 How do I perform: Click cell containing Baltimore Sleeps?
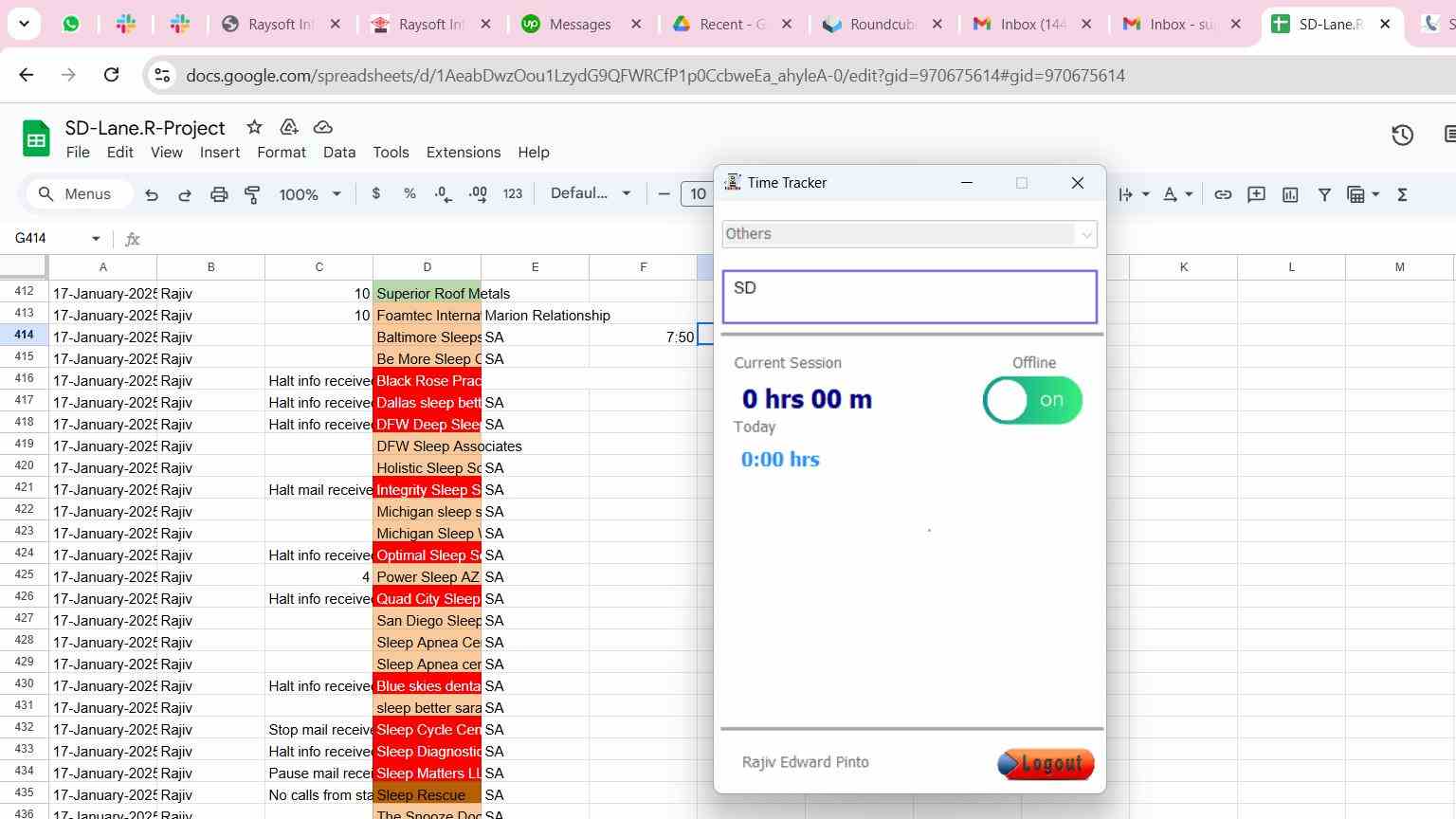pos(427,337)
